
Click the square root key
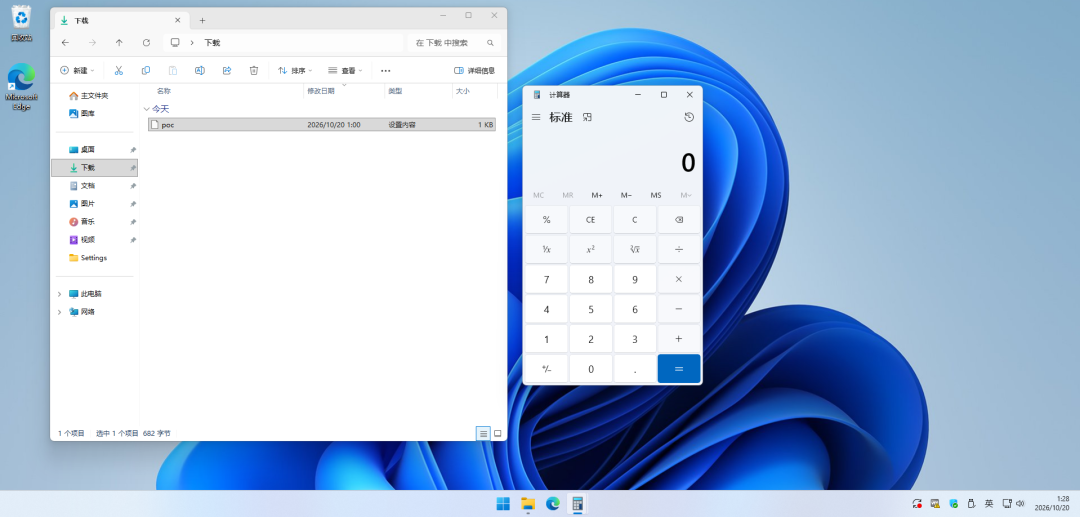pos(634,249)
